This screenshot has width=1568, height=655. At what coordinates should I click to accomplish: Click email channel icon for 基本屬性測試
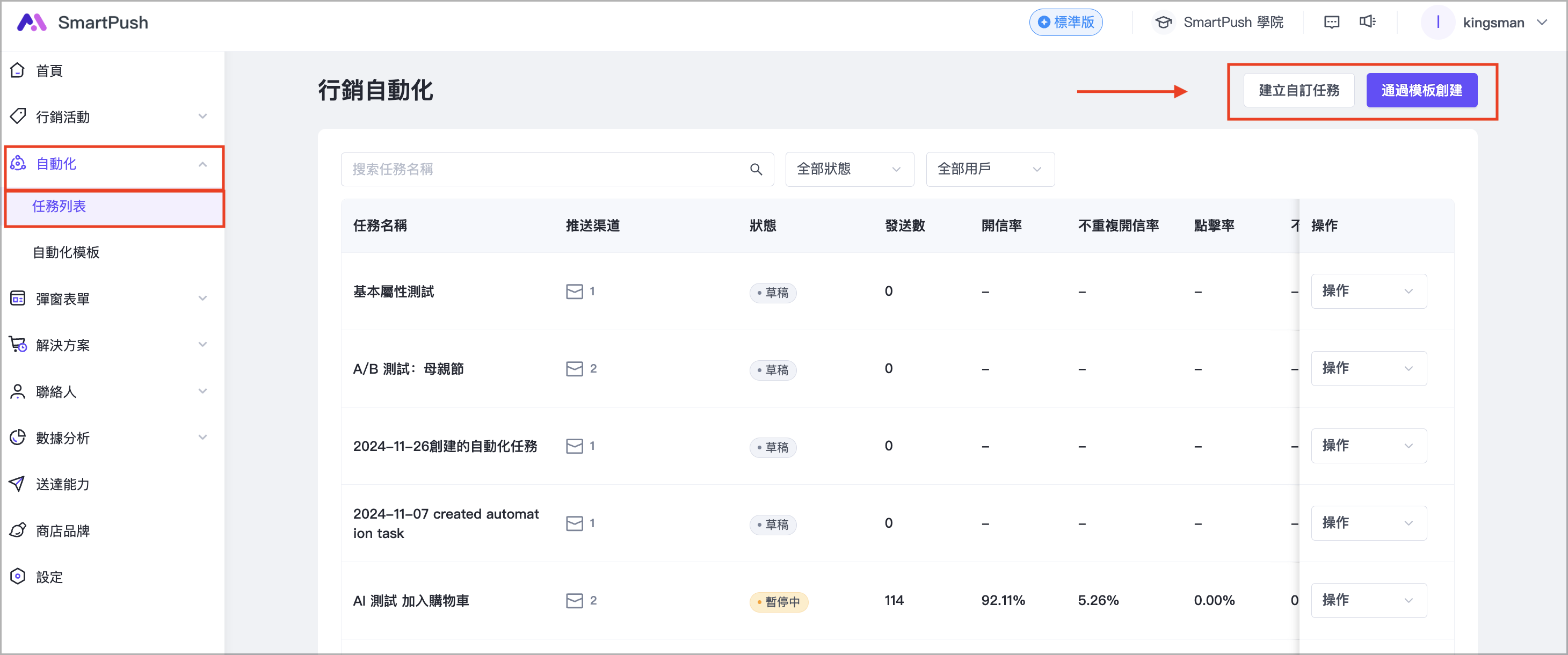click(574, 292)
